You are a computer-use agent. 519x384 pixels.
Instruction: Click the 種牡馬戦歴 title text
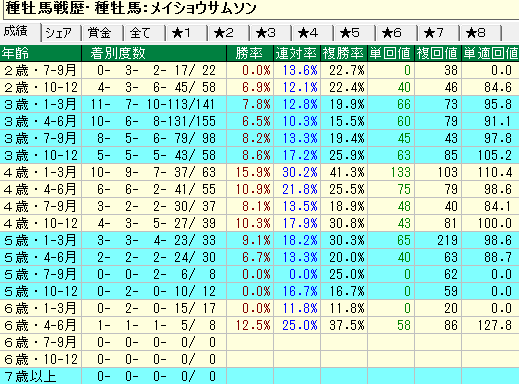[x=45, y=8]
